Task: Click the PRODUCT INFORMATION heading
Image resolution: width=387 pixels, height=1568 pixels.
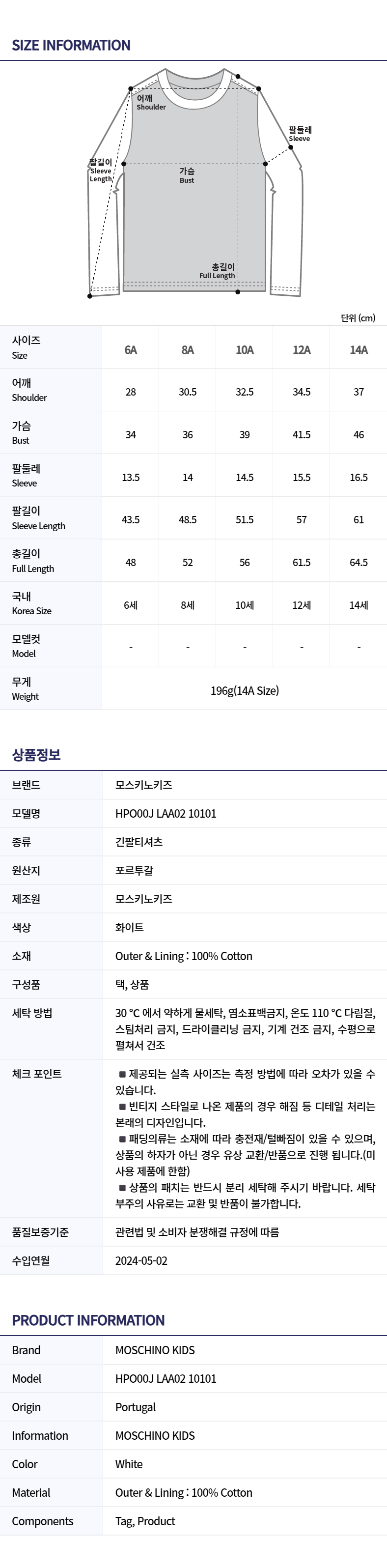Action: tap(88, 1320)
